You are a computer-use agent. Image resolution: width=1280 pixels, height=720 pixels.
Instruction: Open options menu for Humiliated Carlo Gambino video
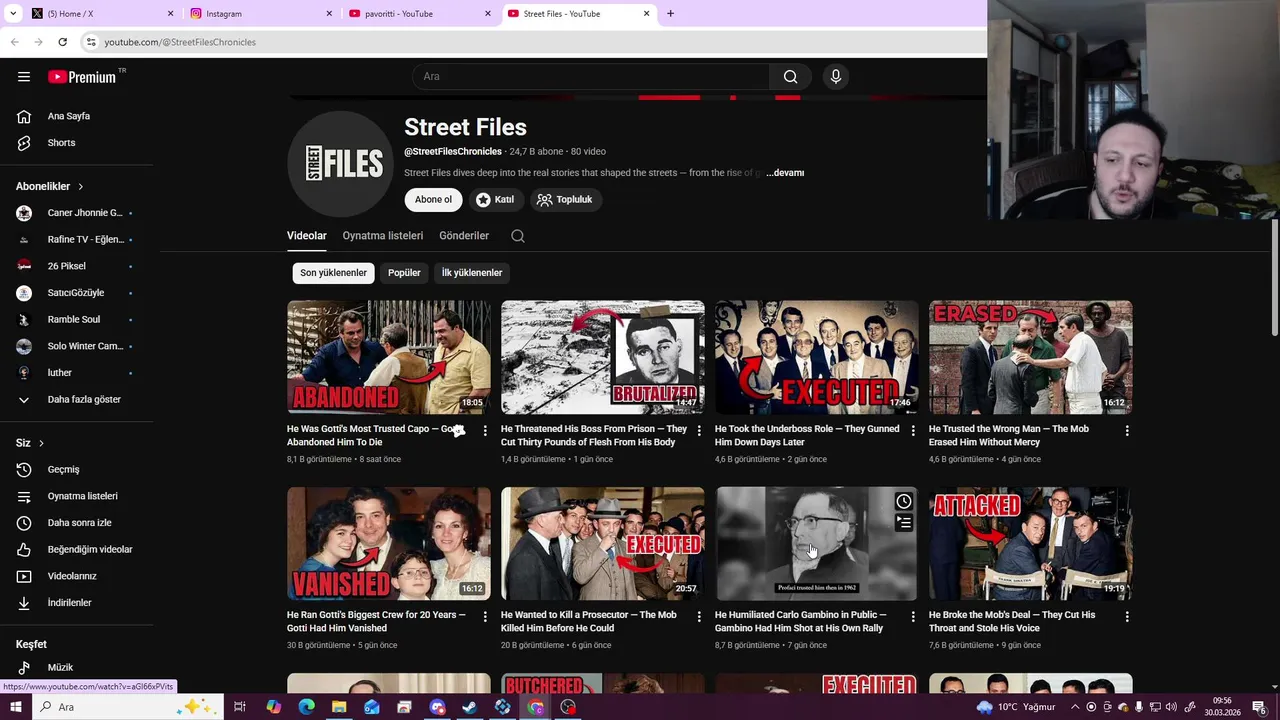click(913, 617)
